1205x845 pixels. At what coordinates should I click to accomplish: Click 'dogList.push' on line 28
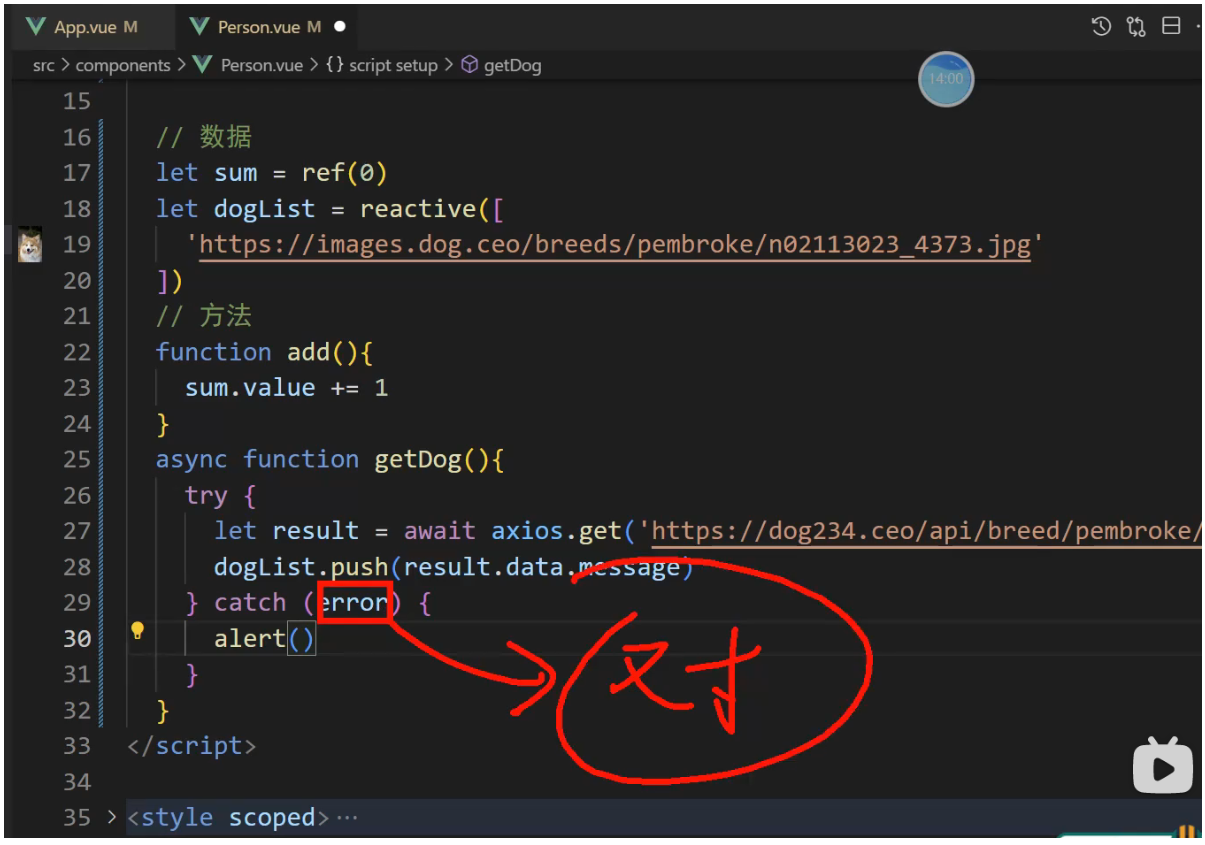pos(301,567)
